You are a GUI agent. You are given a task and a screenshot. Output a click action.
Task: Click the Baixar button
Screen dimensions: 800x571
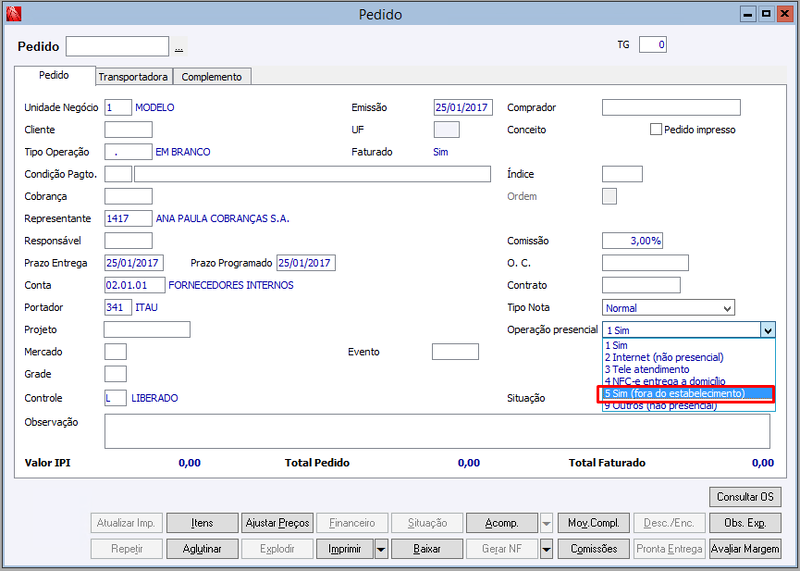[x=427, y=549]
